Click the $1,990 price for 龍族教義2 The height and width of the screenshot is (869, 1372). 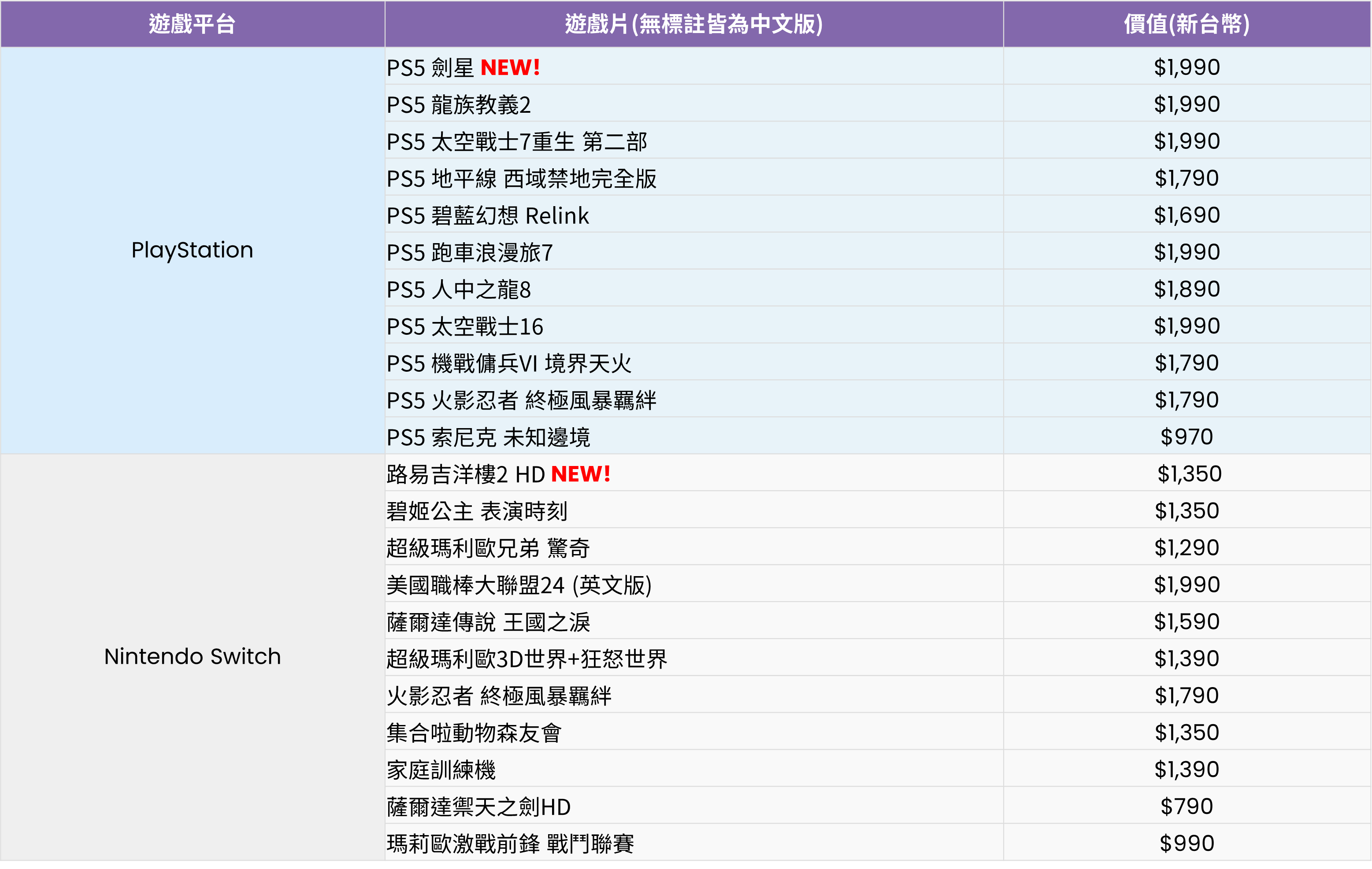[1187, 104]
